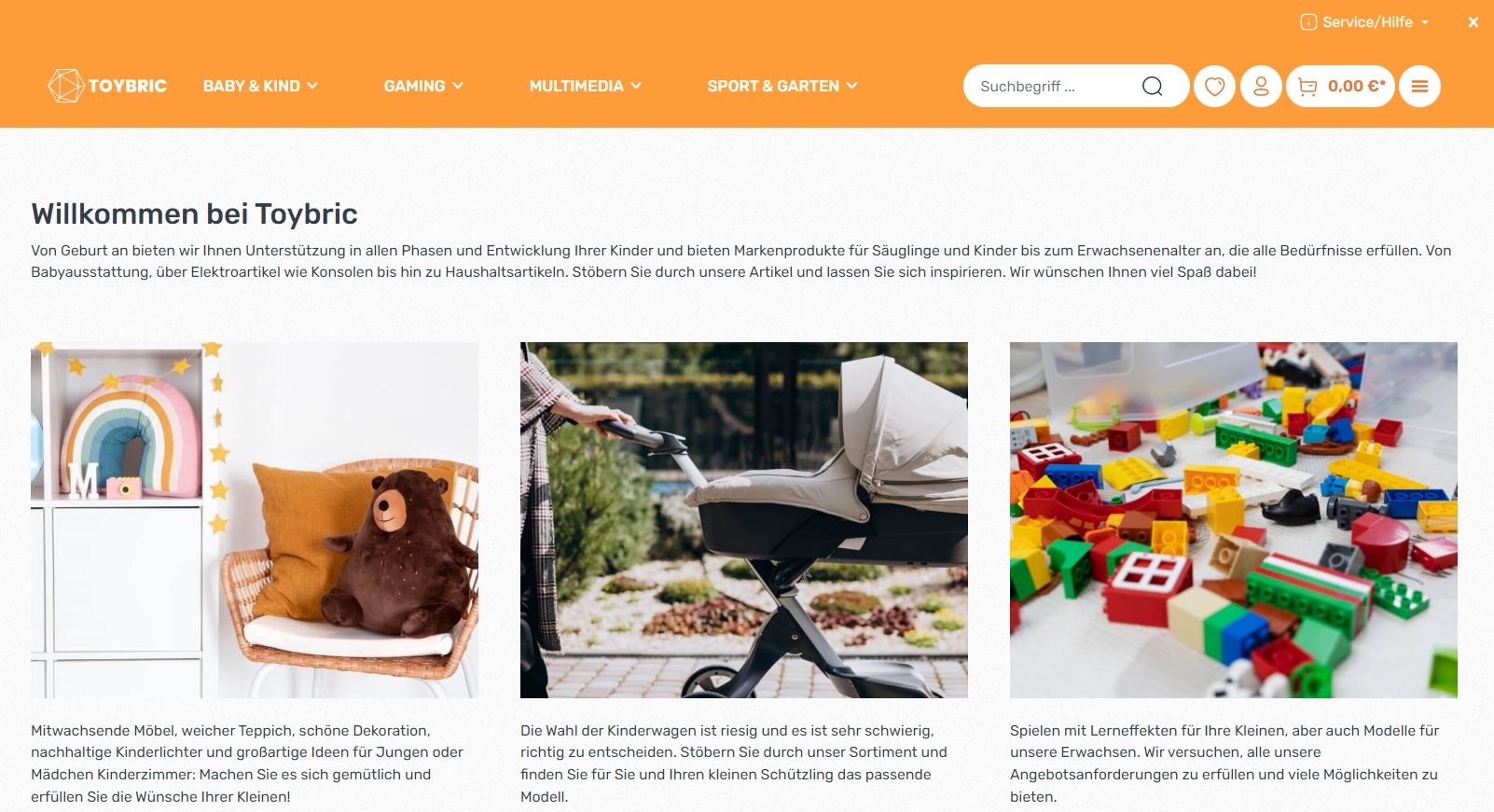The width and height of the screenshot is (1494, 812).
Task: Open the hamburger menu icon
Action: pos(1419,86)
